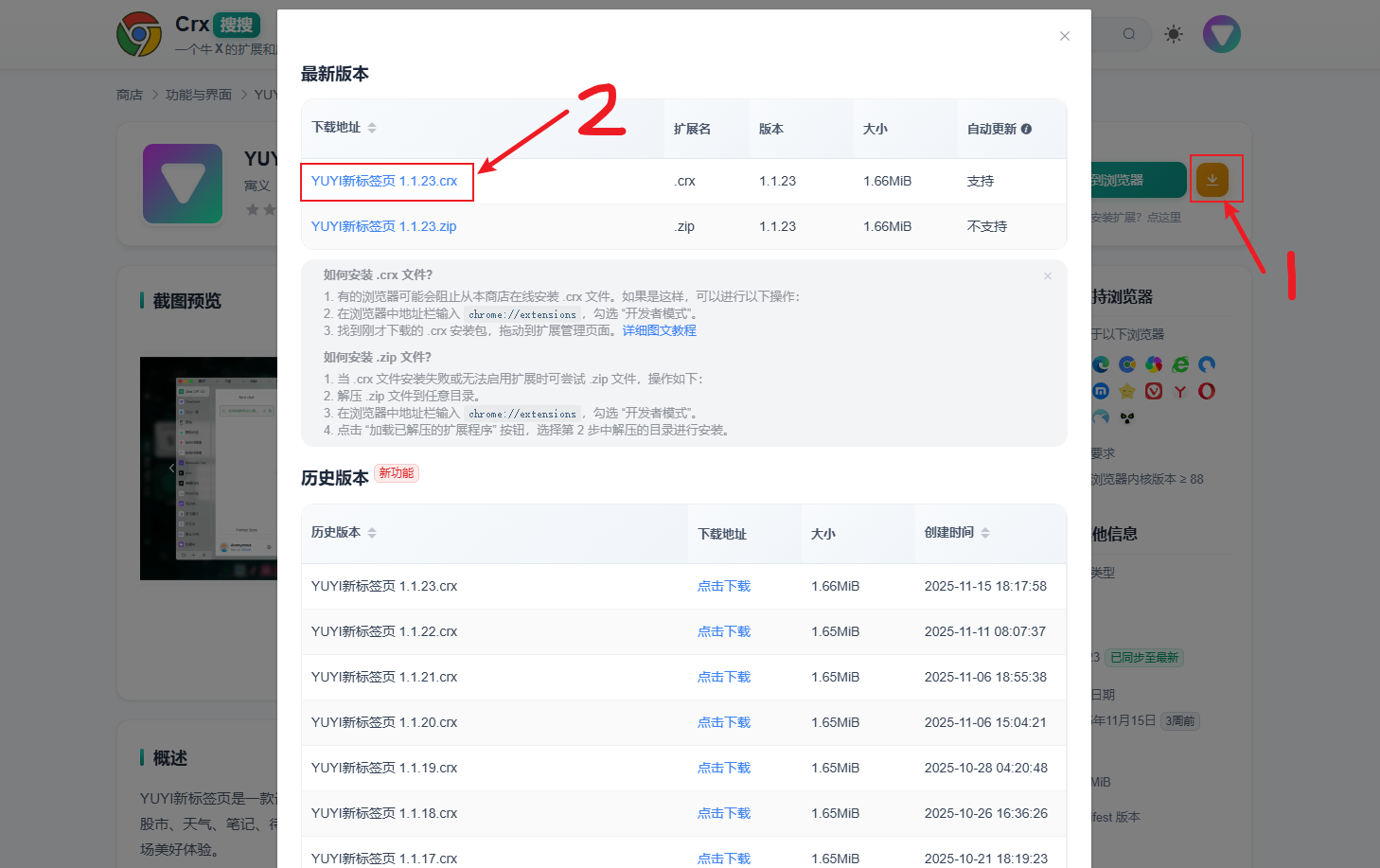Click the 点这里 help link
The width and height of the screenshot is (1380, 868).
click(1164, 218)
